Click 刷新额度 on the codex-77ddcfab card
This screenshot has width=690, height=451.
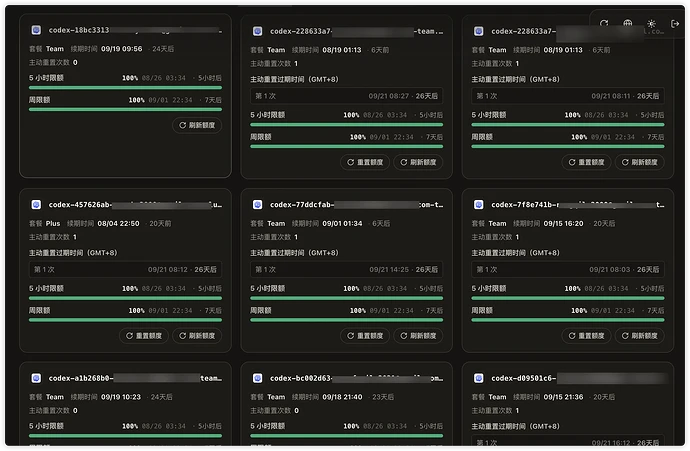click(418, 336)
